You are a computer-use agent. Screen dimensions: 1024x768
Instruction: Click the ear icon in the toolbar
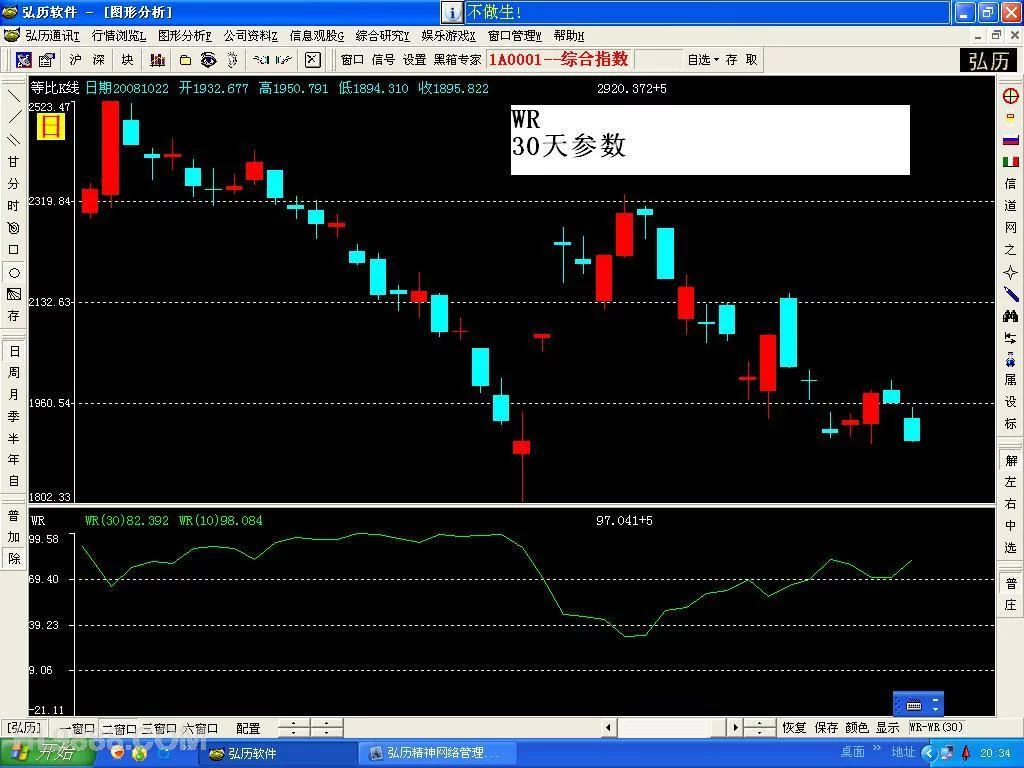[x=232, y=60]
